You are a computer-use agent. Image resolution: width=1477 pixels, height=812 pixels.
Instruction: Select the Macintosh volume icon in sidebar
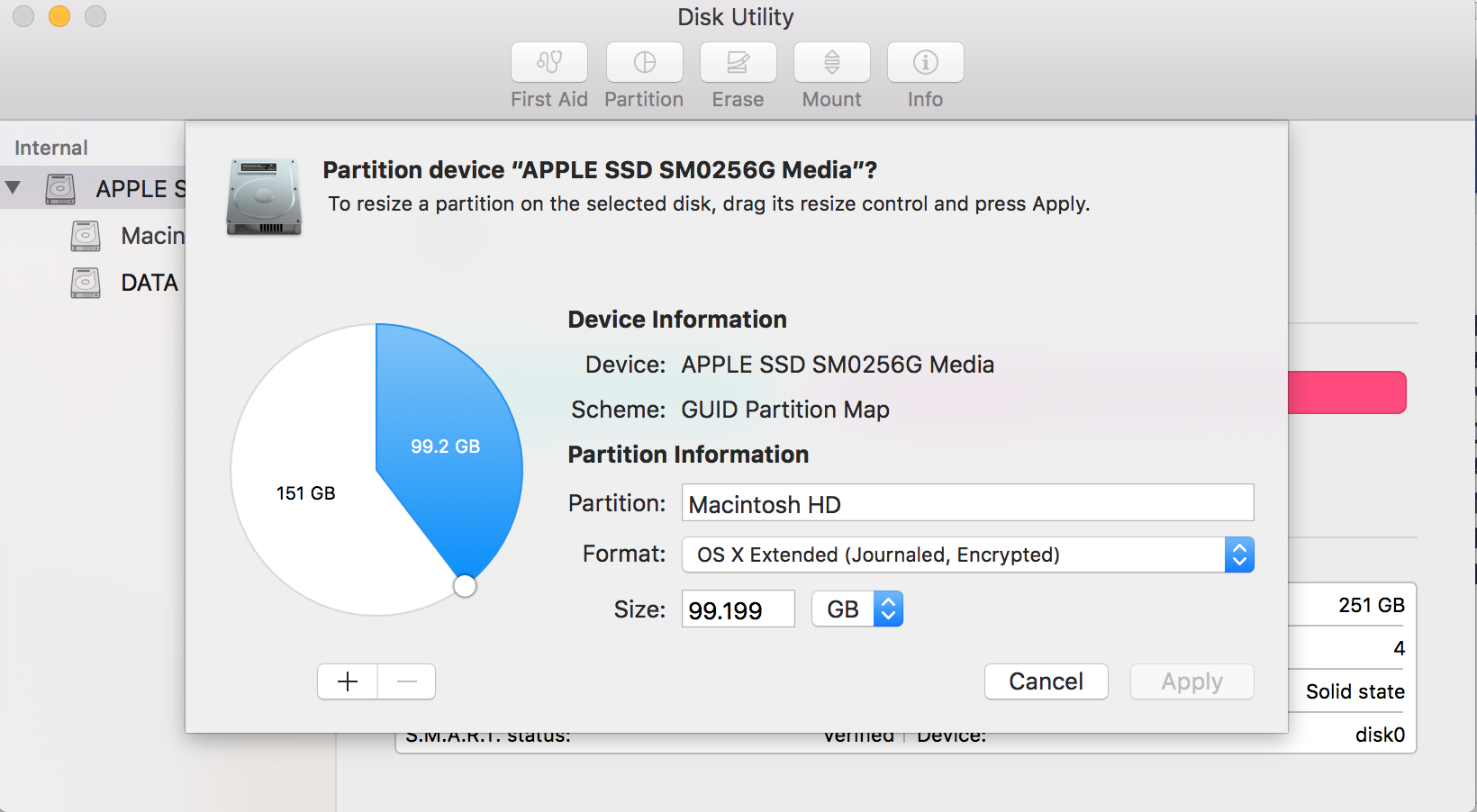point(86,236)
